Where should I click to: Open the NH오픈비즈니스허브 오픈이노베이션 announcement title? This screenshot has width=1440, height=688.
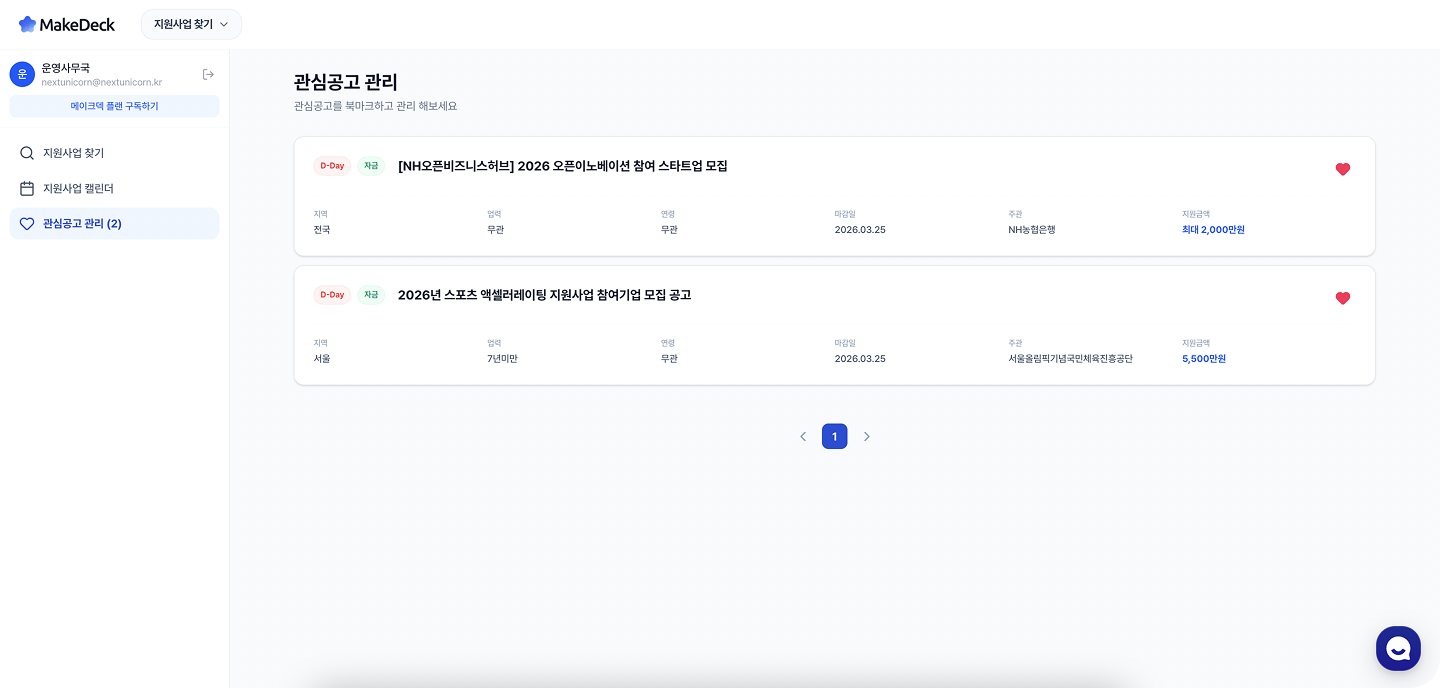pos(562,166)
